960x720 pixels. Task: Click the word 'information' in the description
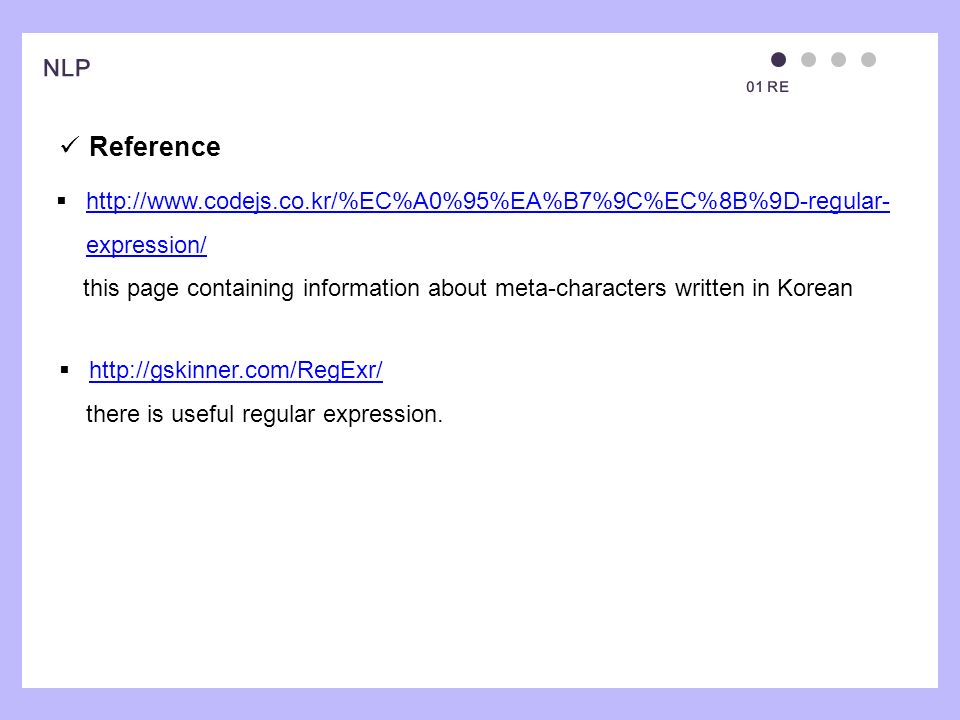(361, 288)
